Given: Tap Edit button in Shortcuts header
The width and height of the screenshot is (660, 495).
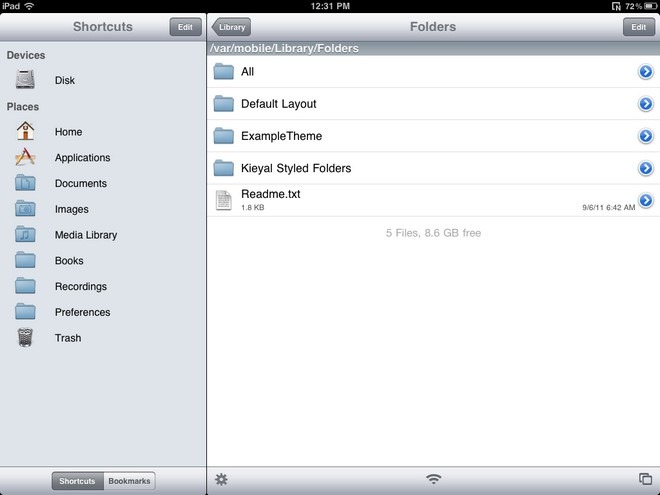Looking at the screenshot, I should [185, 27].
